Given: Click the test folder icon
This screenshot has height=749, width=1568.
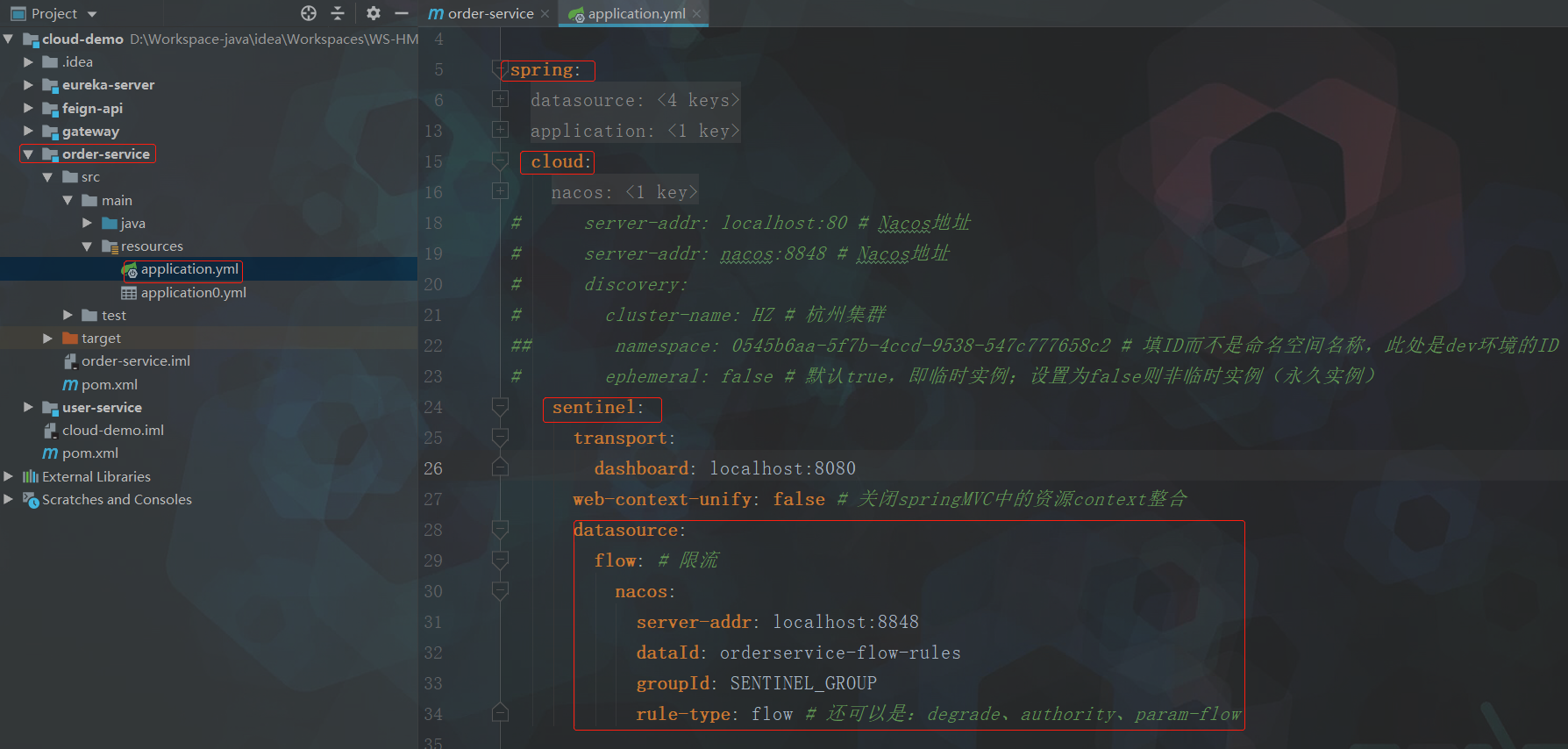Looking at the screenshot, I should 89,316.
